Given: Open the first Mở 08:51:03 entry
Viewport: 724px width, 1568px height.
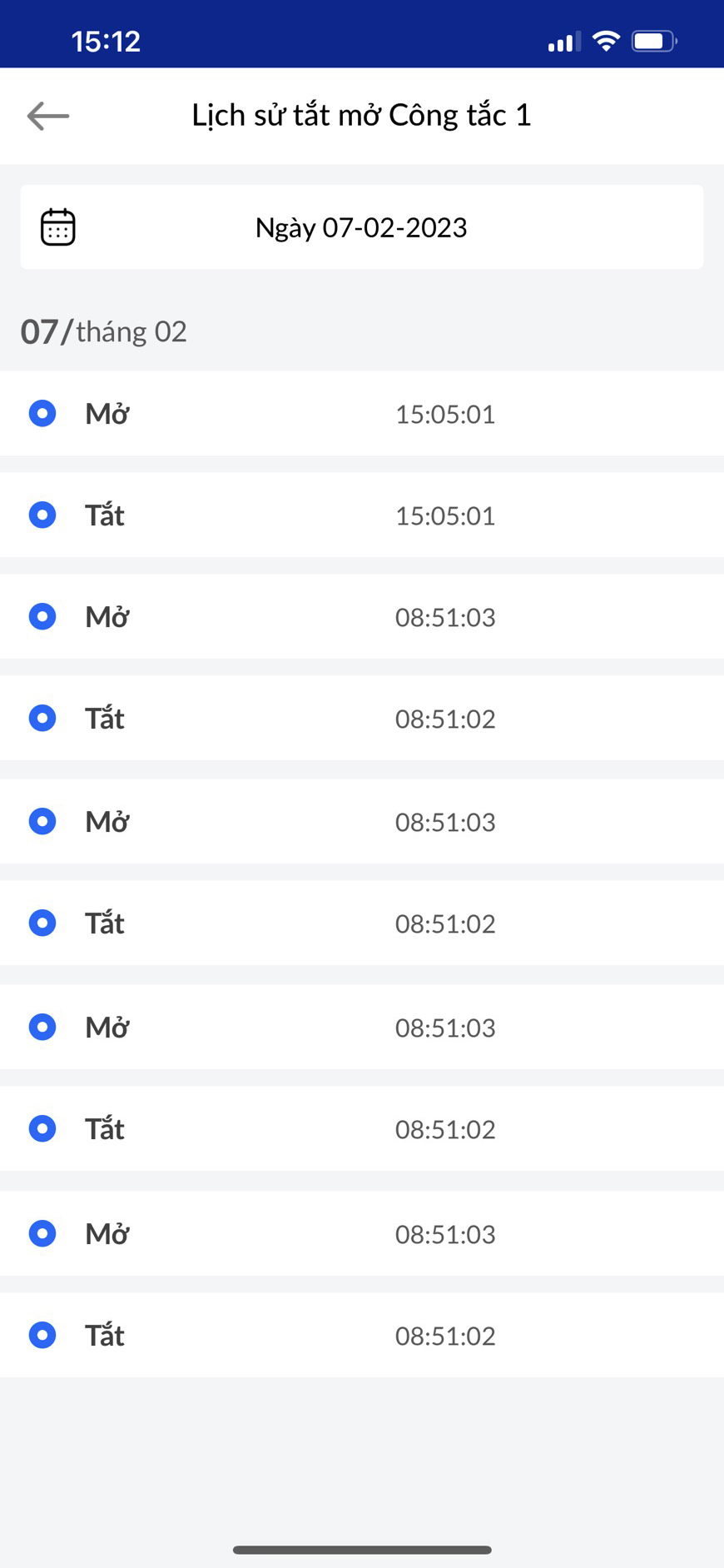Looking at the screenshot, I should [x=362, y=616].
